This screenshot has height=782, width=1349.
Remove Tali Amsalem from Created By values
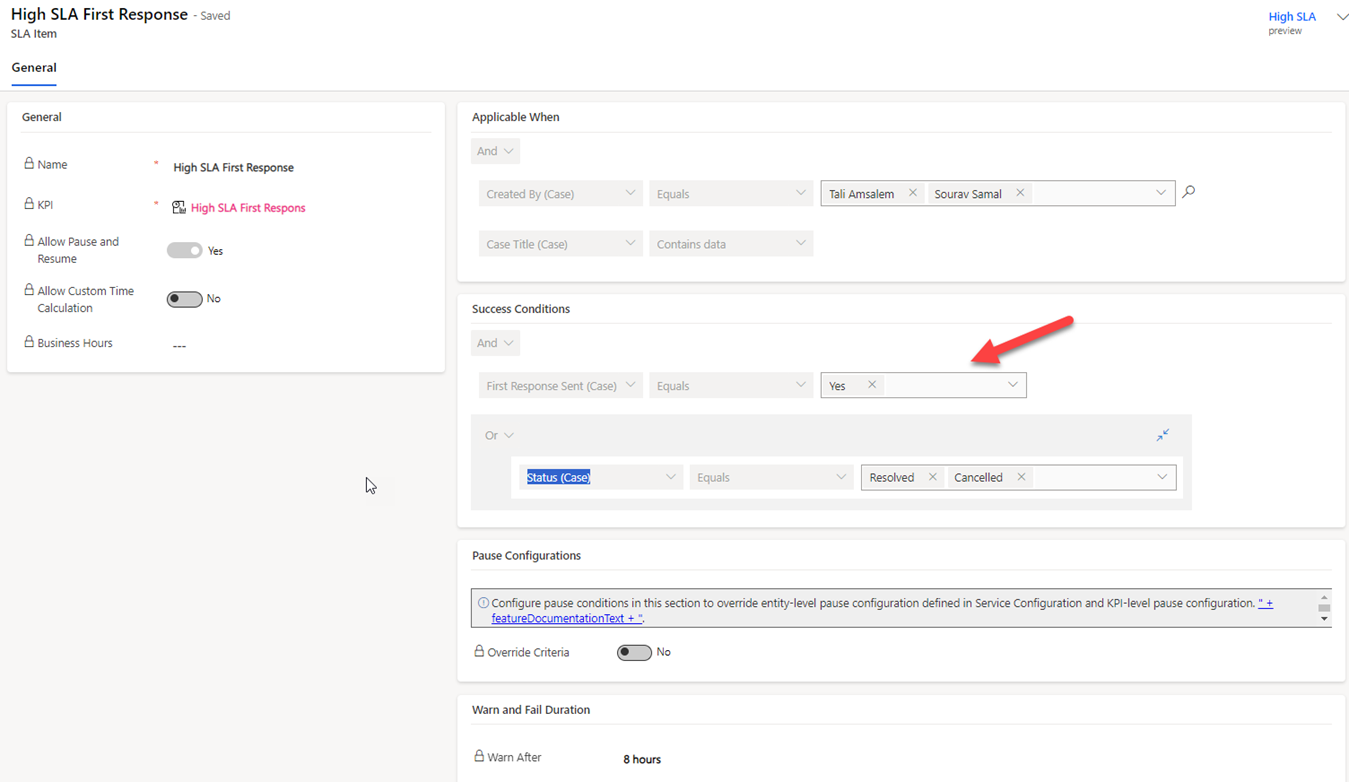coord(913,193)
